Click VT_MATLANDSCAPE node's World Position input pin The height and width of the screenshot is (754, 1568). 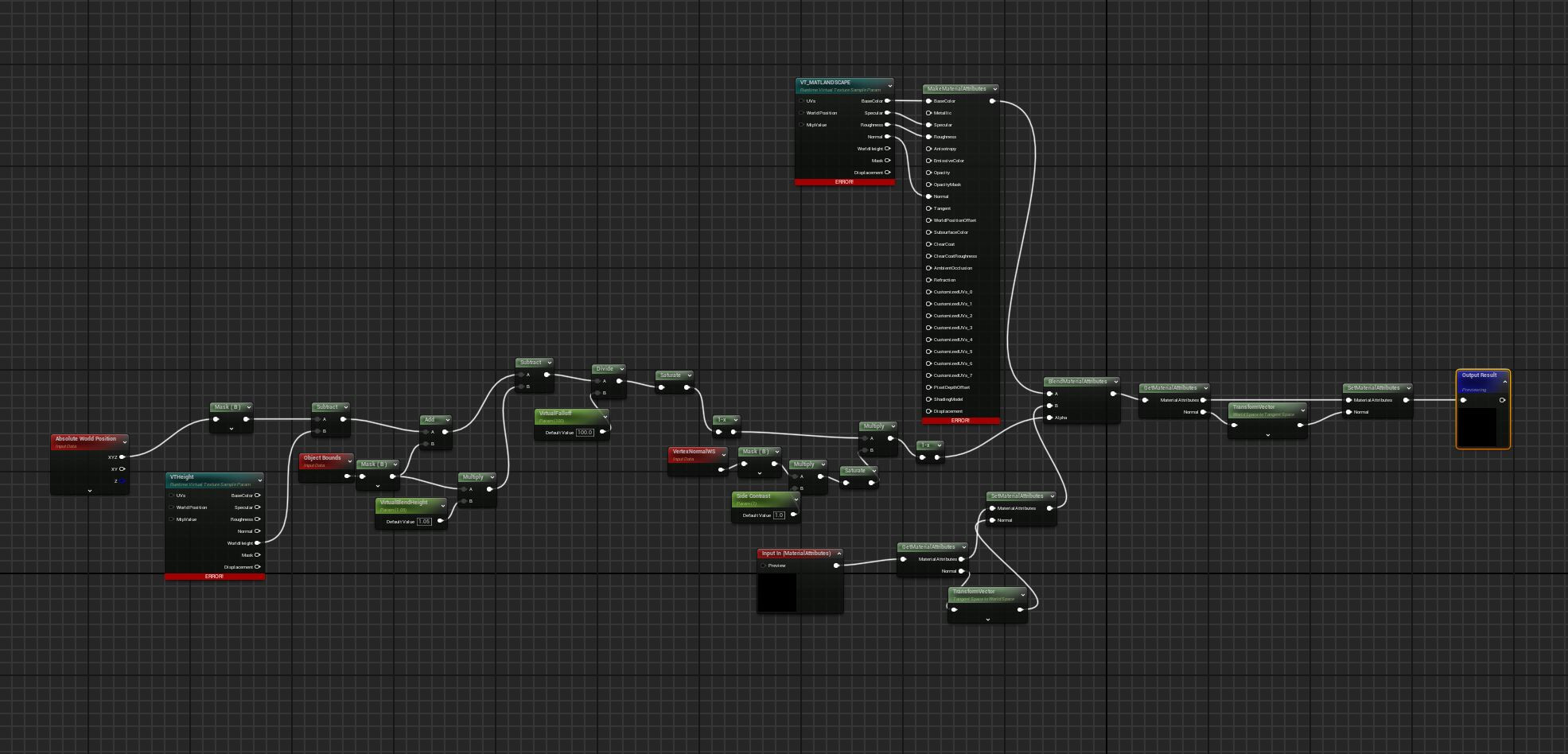click(801, 113)
